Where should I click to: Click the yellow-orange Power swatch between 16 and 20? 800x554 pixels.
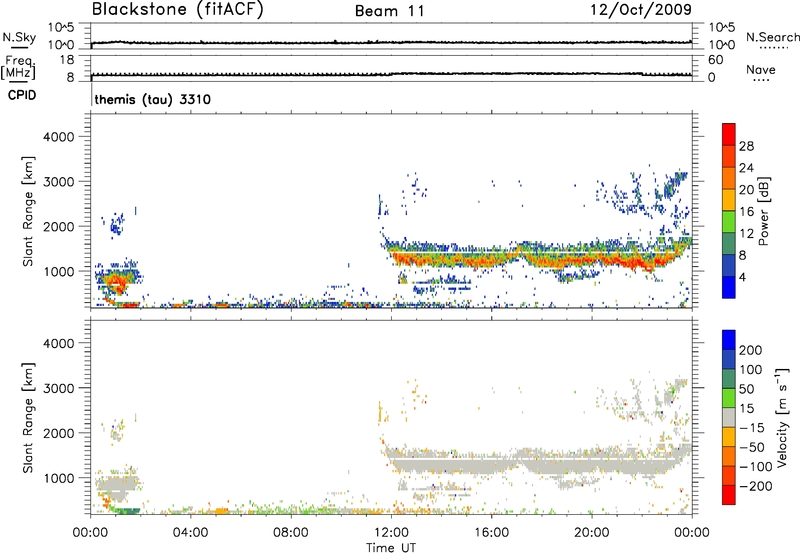coord(729,200)
